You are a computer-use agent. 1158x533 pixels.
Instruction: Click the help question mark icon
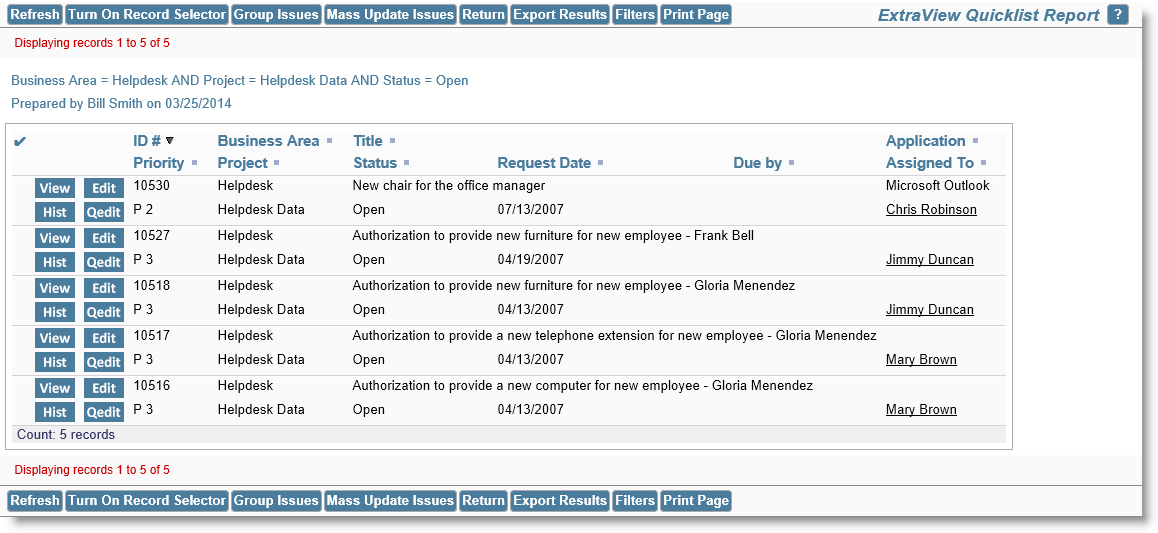[1118, 15]
